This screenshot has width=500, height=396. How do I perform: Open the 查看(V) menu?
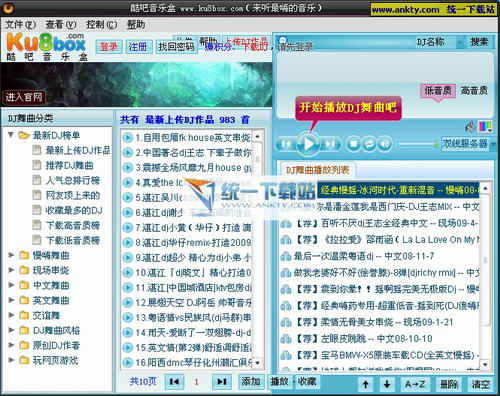click(x=61, y=25)
